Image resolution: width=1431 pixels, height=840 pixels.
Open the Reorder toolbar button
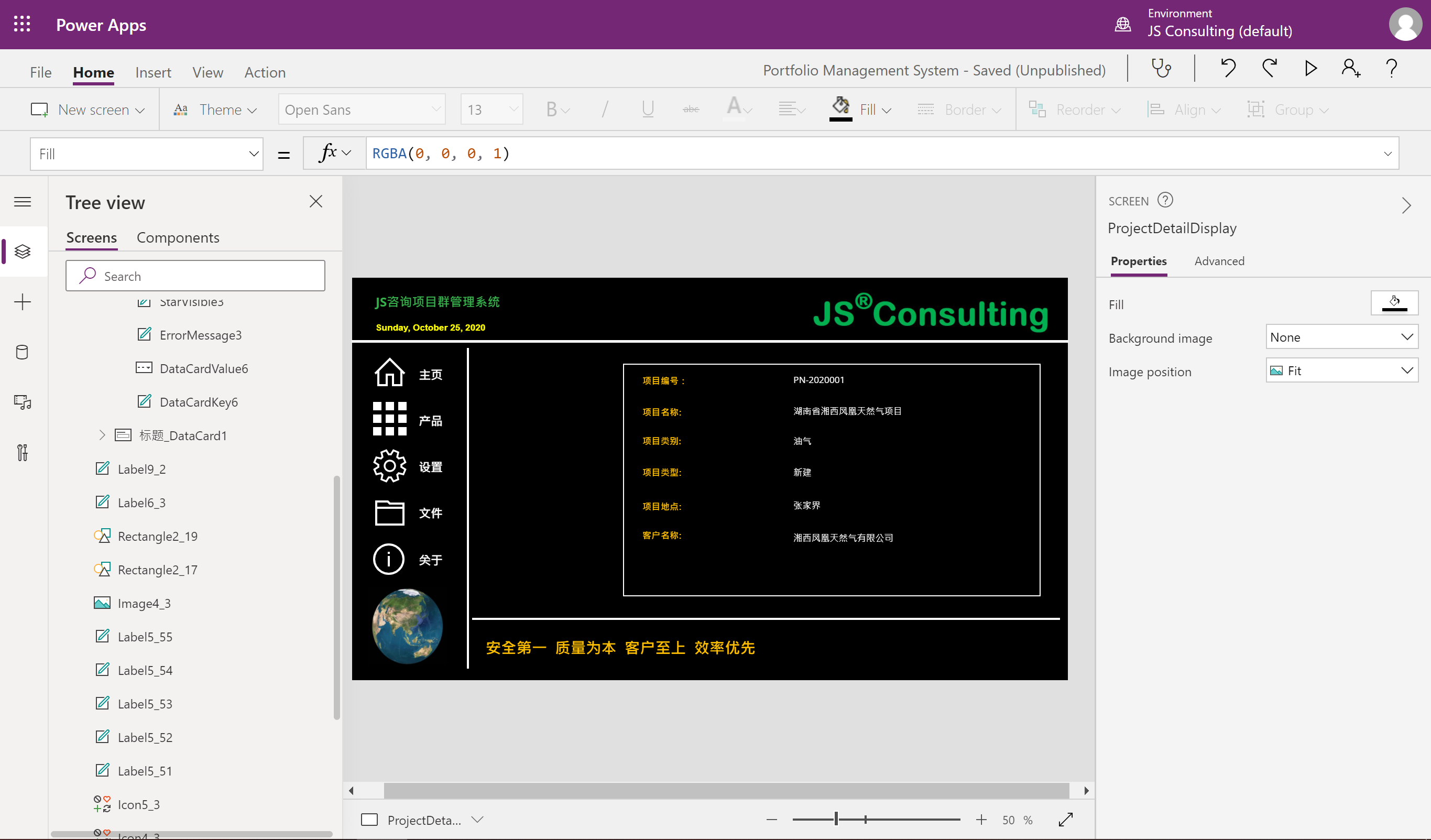click(x=1074, y=110)
